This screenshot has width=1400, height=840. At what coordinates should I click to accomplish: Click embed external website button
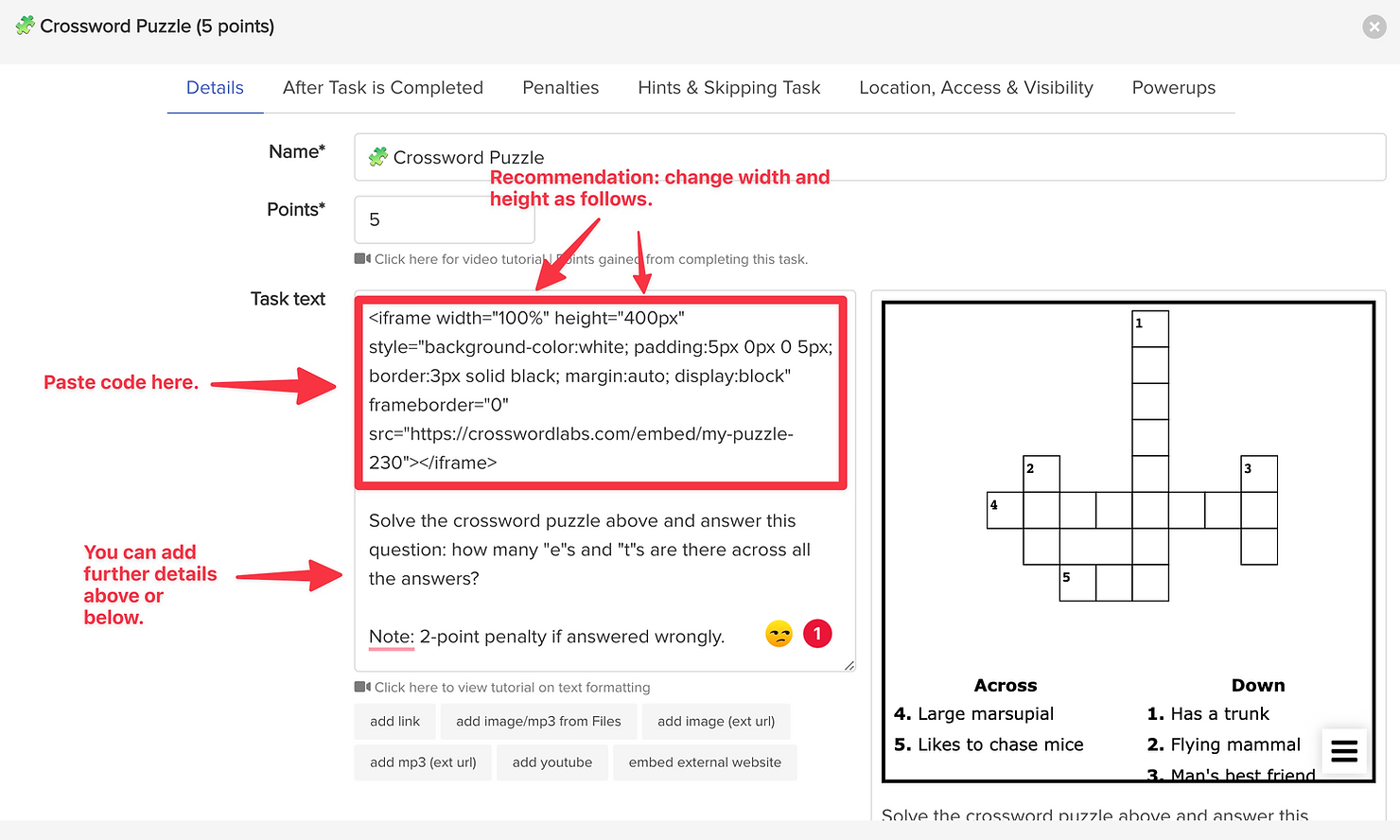pyautogui.click(x=705, y=762)
